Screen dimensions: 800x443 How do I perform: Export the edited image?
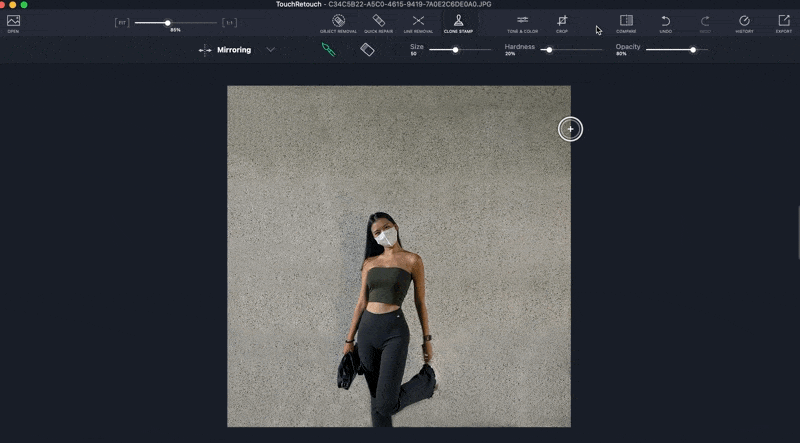[784, 23]
